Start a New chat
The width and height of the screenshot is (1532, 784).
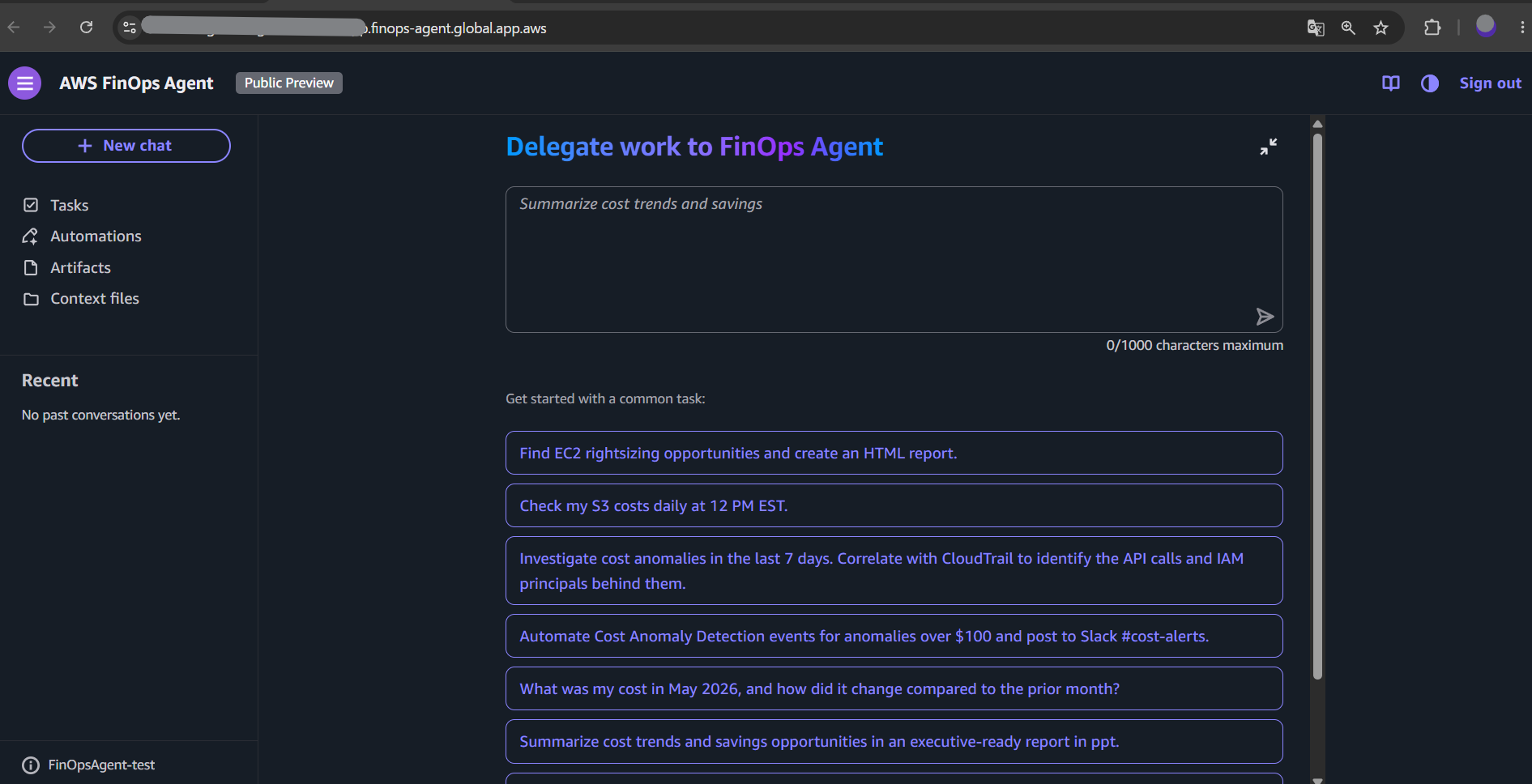click(x=126, y=146)
